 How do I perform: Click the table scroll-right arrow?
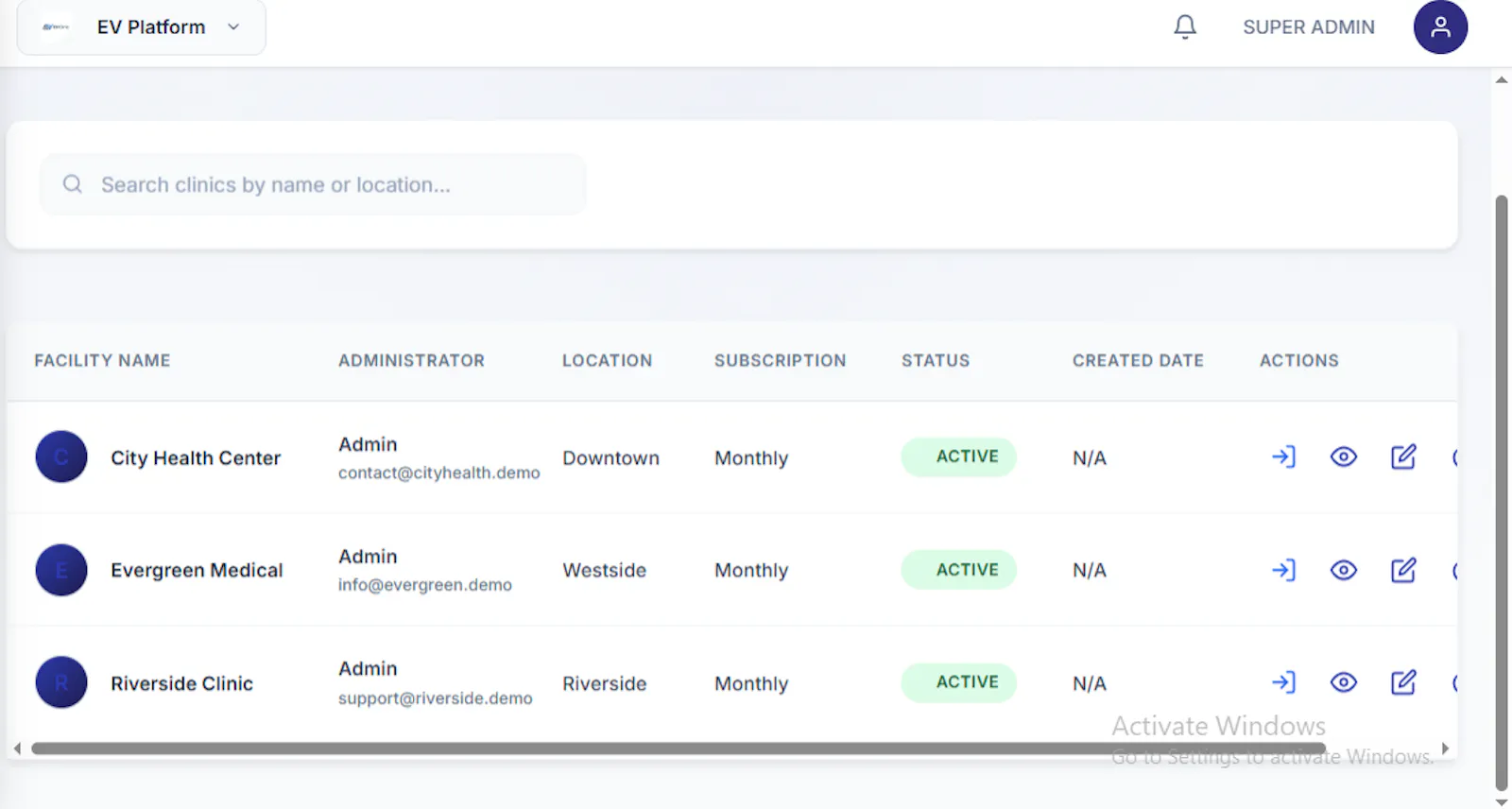(x=1445, y=749)
